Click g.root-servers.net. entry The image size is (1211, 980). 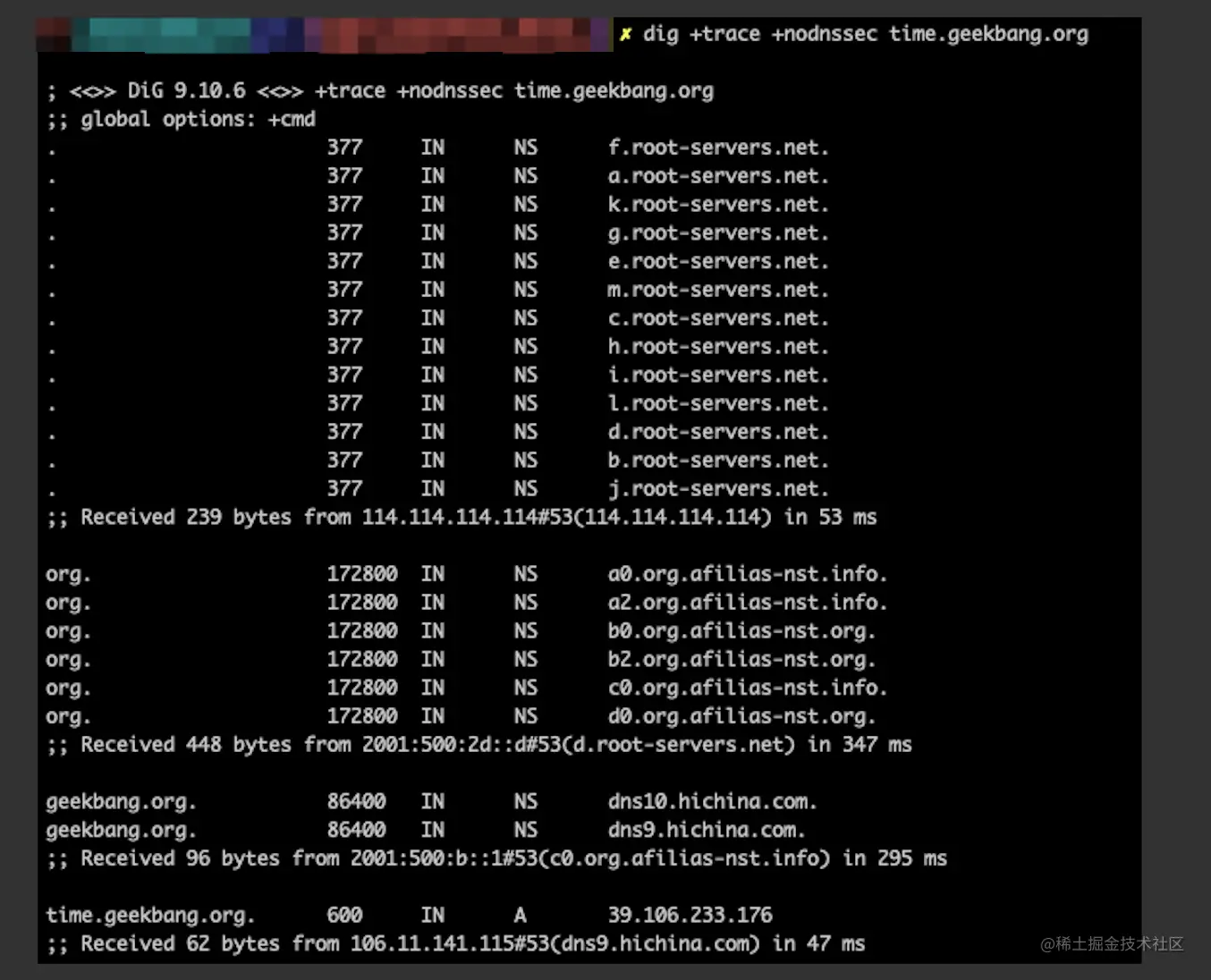coord(718,233)
